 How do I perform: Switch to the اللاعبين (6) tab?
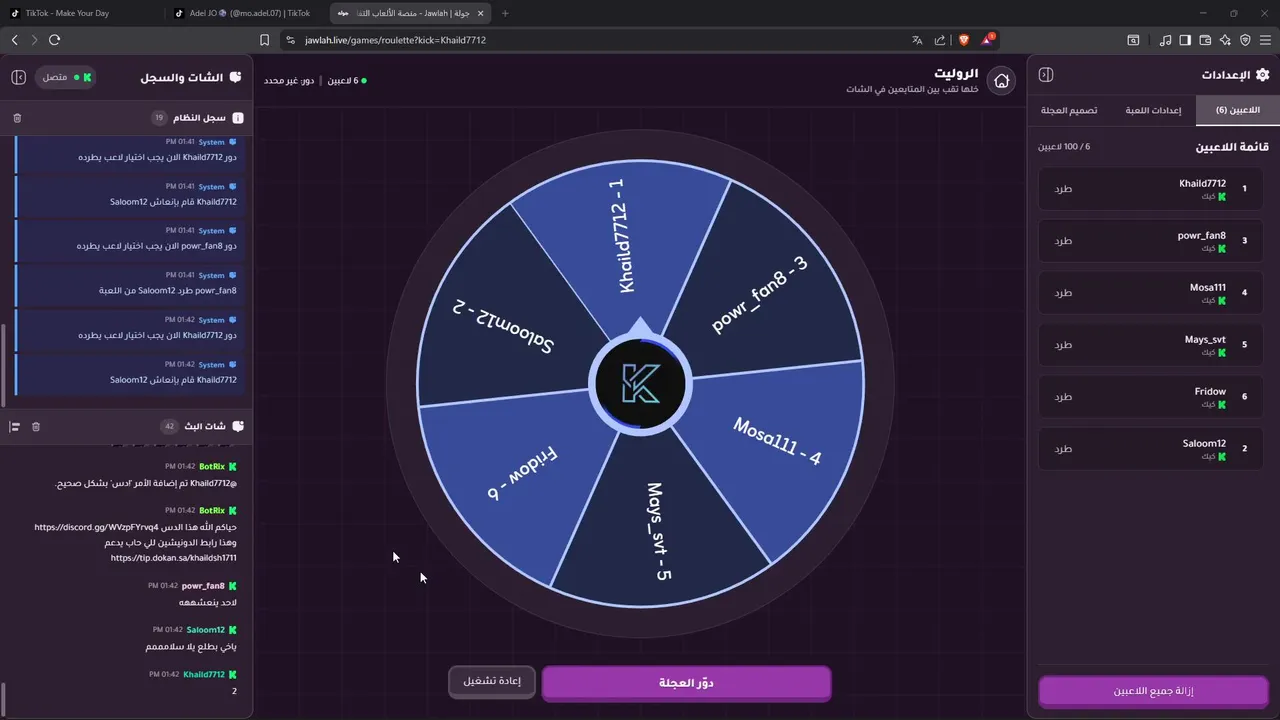pos(1237,110)
